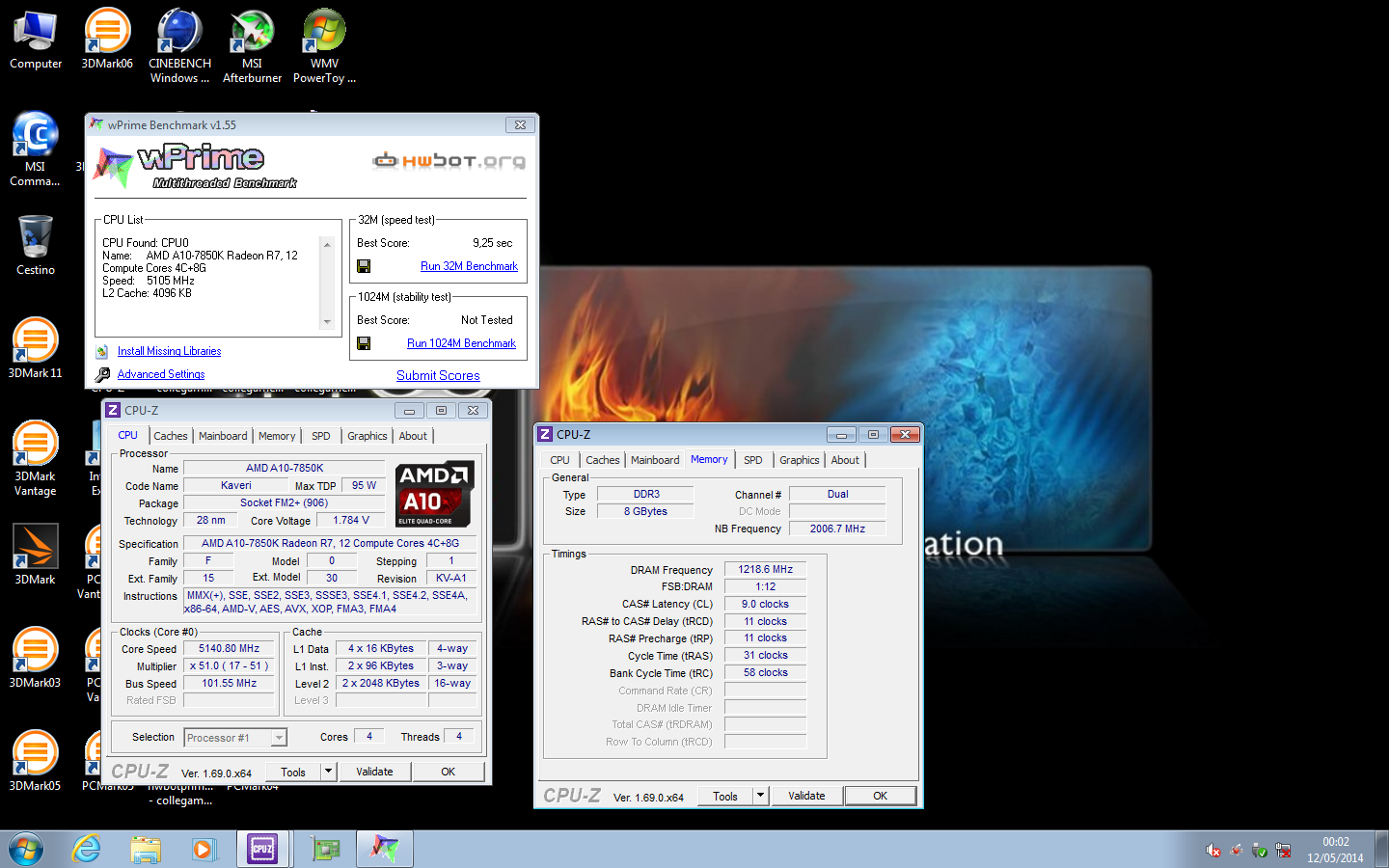Click the Multiplier x 51.0 value
This screenshot has height=868, width=1389.
tap(230, 666)
